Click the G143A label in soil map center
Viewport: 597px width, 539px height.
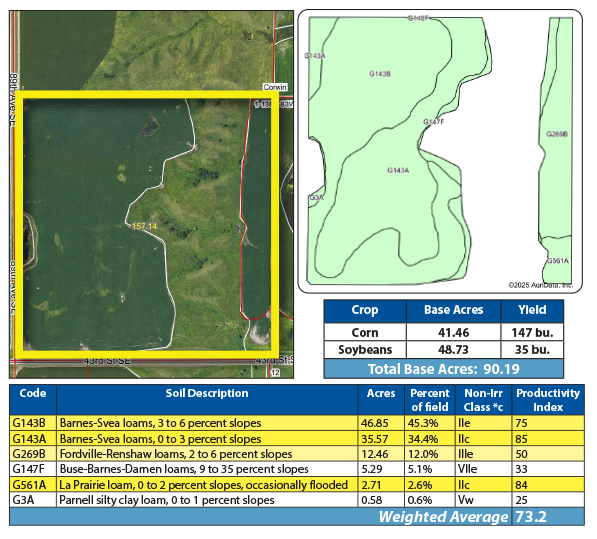click(x=398, y=170)
